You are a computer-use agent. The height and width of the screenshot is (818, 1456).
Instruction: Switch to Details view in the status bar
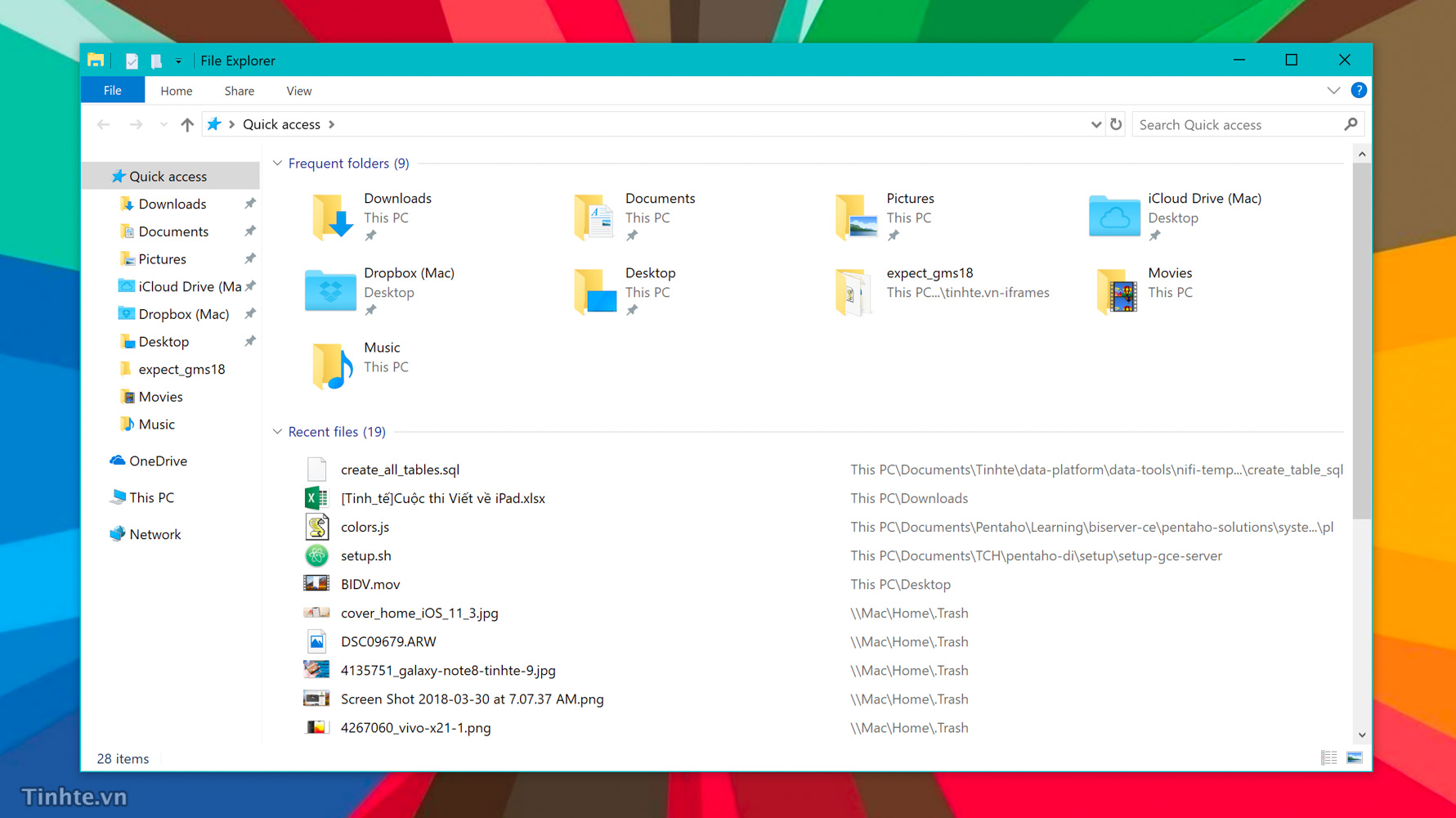click(1329, 758)
